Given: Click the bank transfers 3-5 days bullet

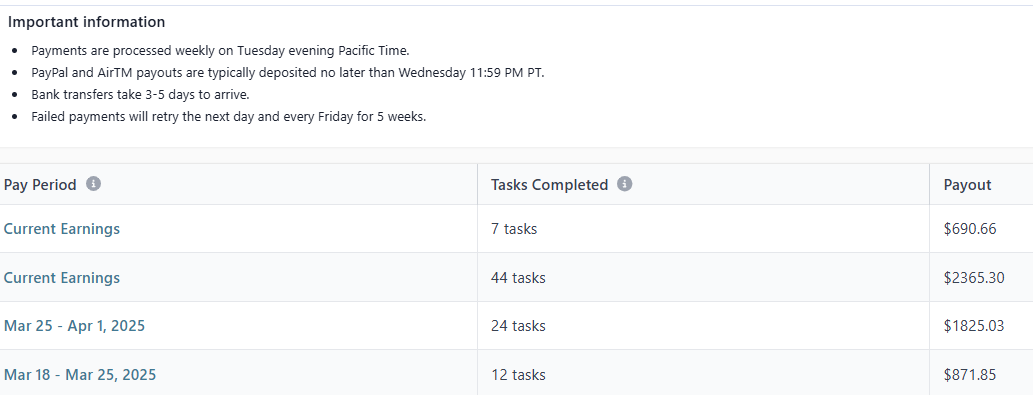Looking at the screenshot, I should tap(140, 94).
